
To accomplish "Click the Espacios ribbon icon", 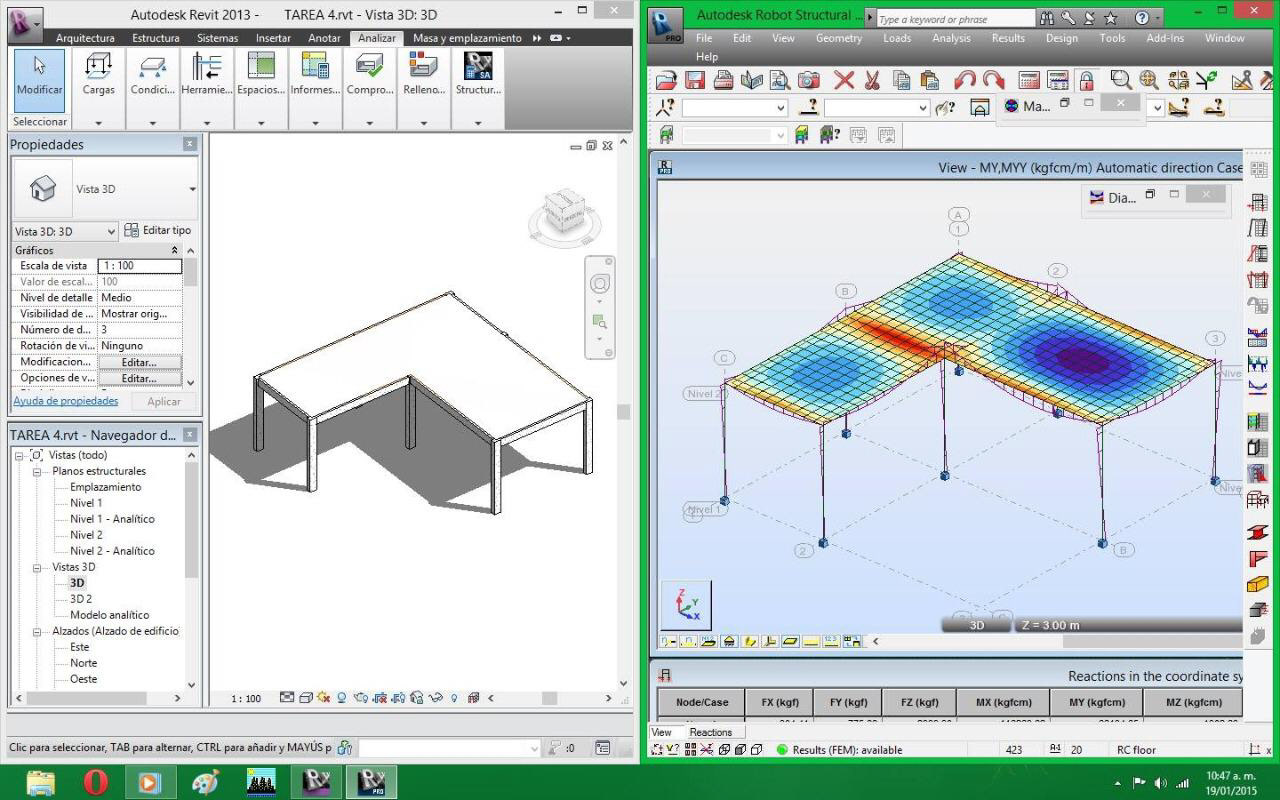I will coord(261,75).
